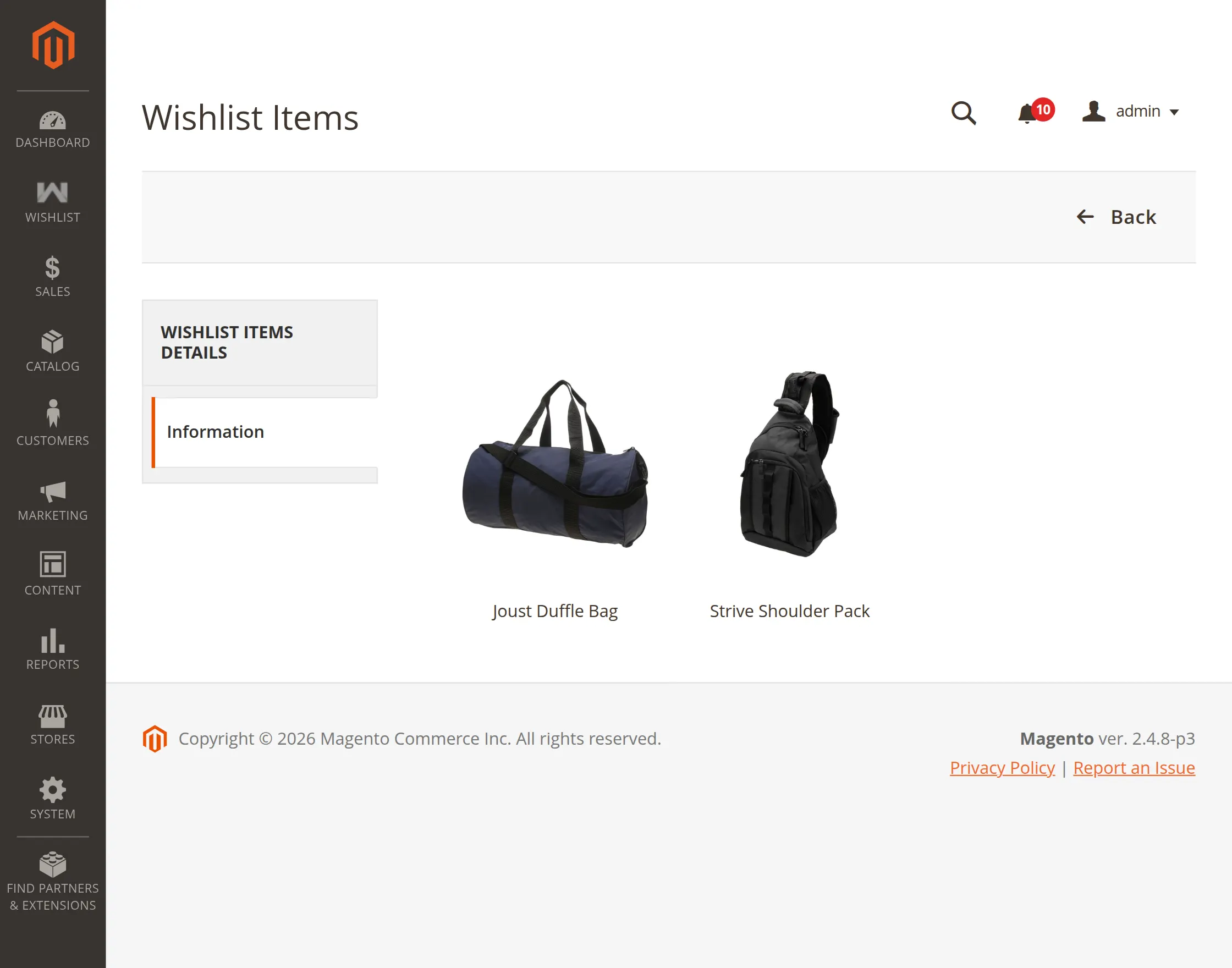Open the Stores storefront icon
1232x968 pixels.
53,716
